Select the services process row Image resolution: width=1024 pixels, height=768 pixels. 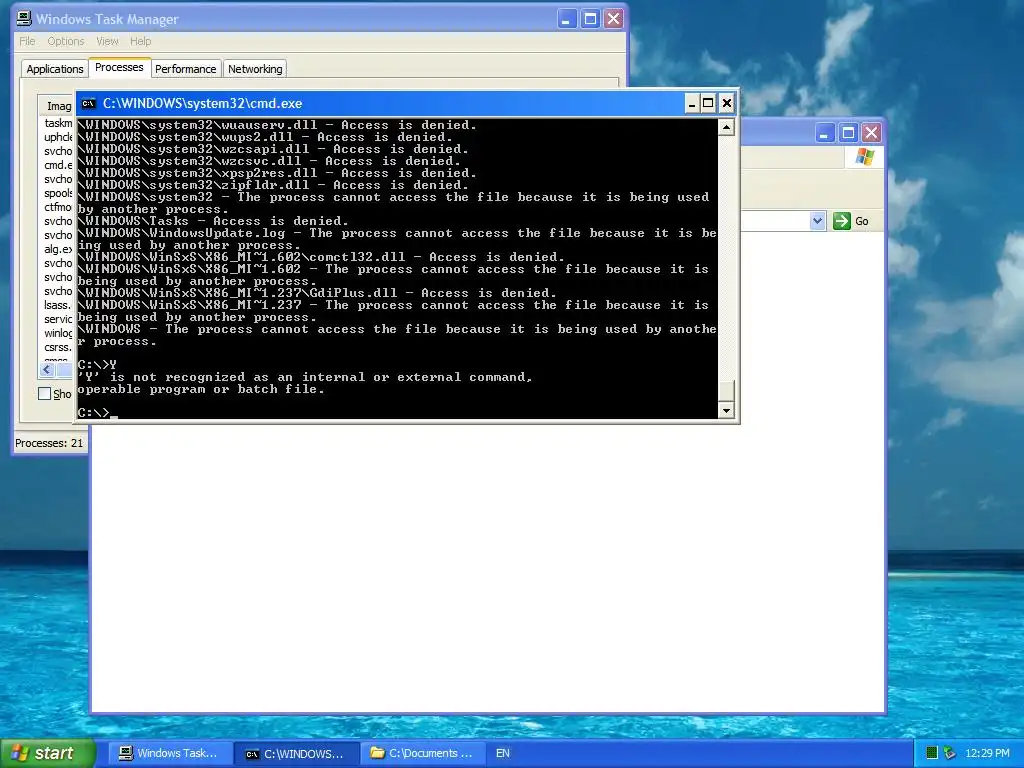tap(58, 319)
